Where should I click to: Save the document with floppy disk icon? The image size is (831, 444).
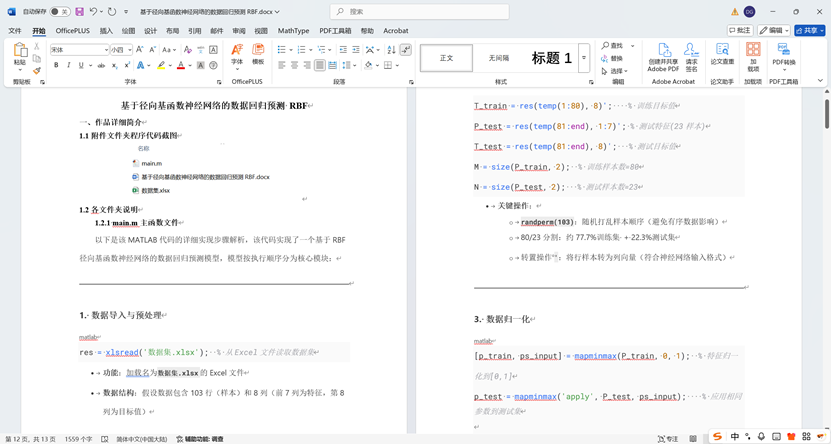tap(79, 12)
